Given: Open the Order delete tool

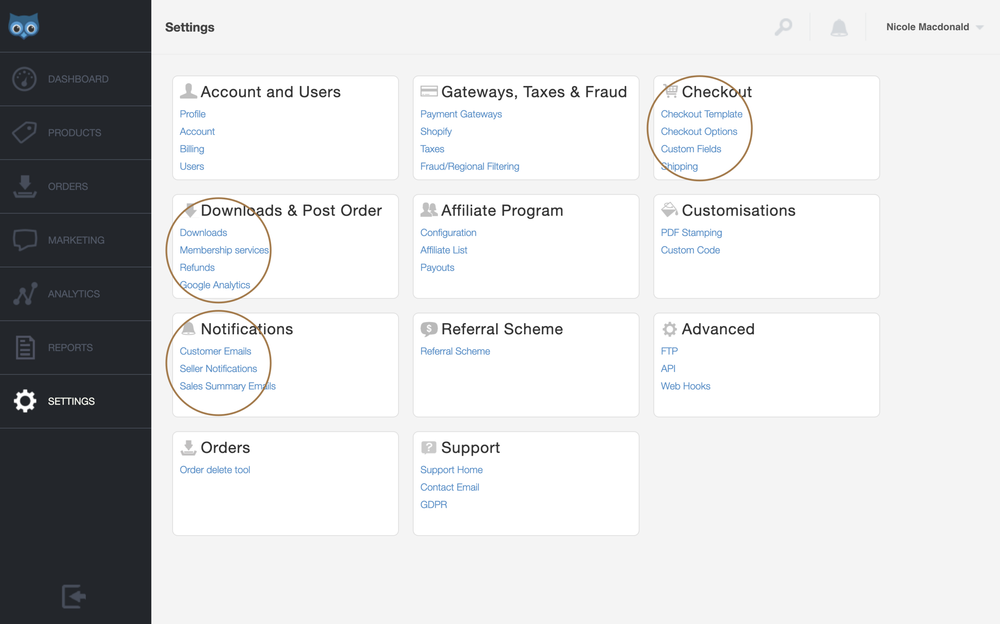Looking at the screenshot, I should point(215,470).
